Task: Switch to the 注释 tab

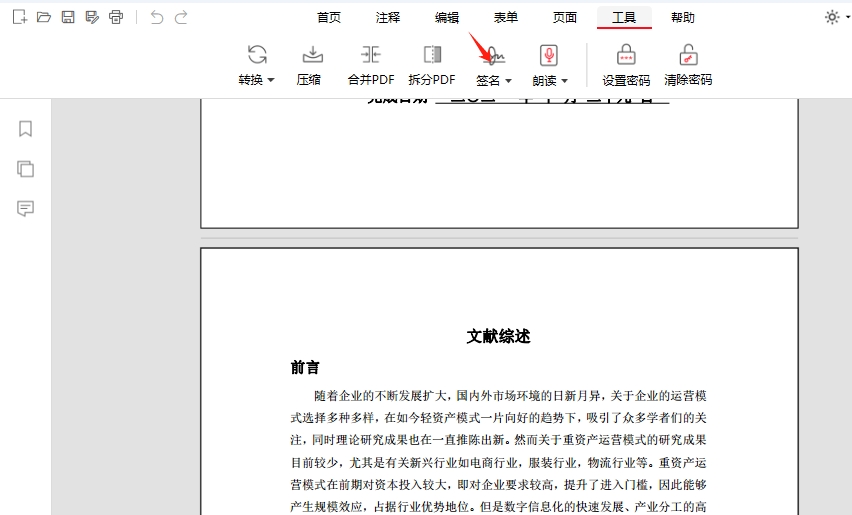Action: pyautogui.click(x=387, y=17)
